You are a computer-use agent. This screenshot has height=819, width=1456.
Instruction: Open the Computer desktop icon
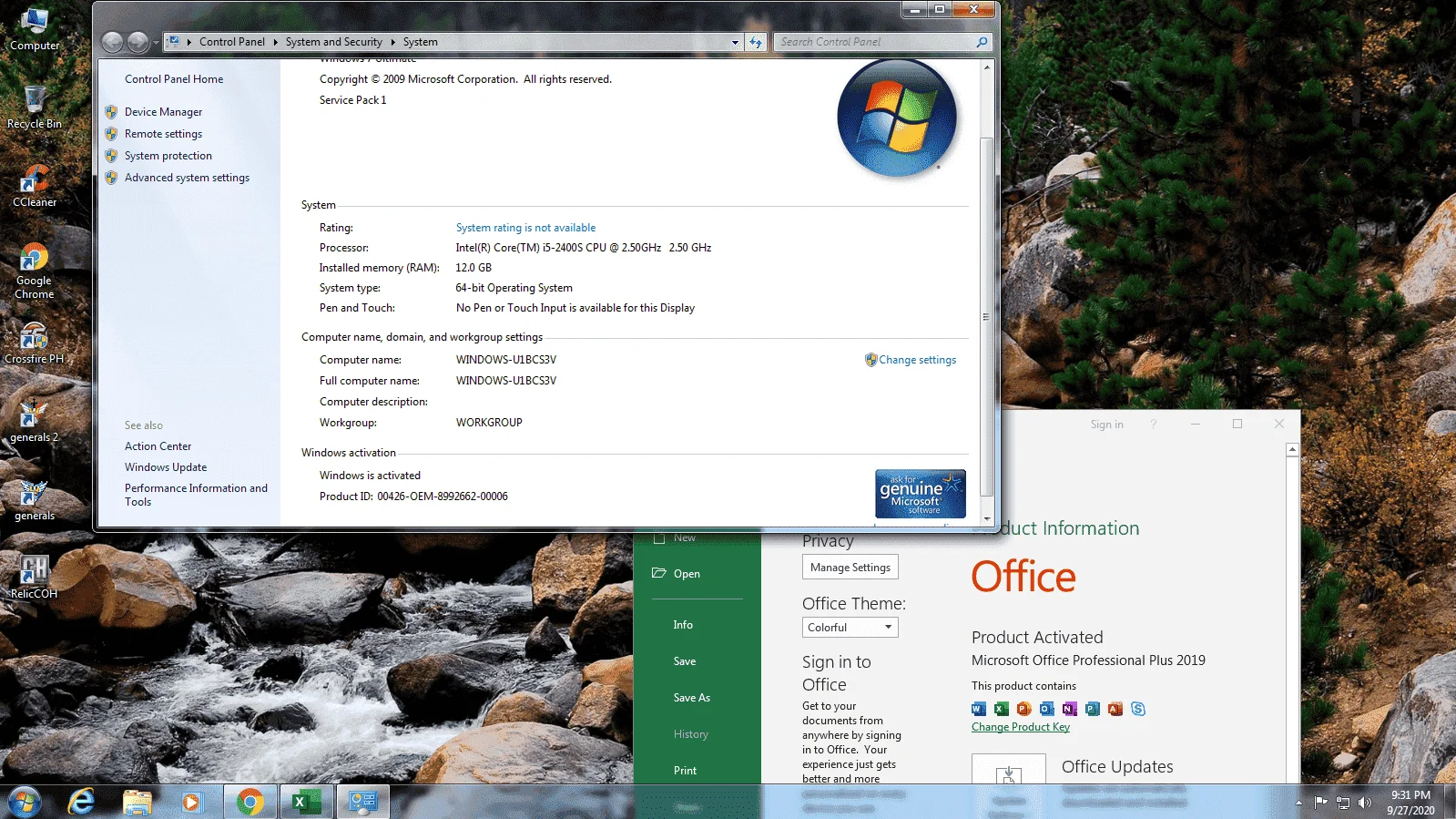click(34, 28)
